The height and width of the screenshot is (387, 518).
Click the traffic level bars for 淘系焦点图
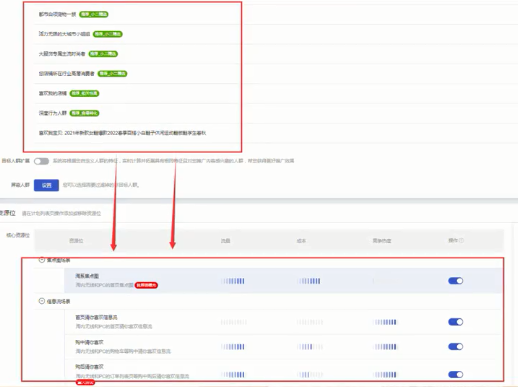point(233,281)
